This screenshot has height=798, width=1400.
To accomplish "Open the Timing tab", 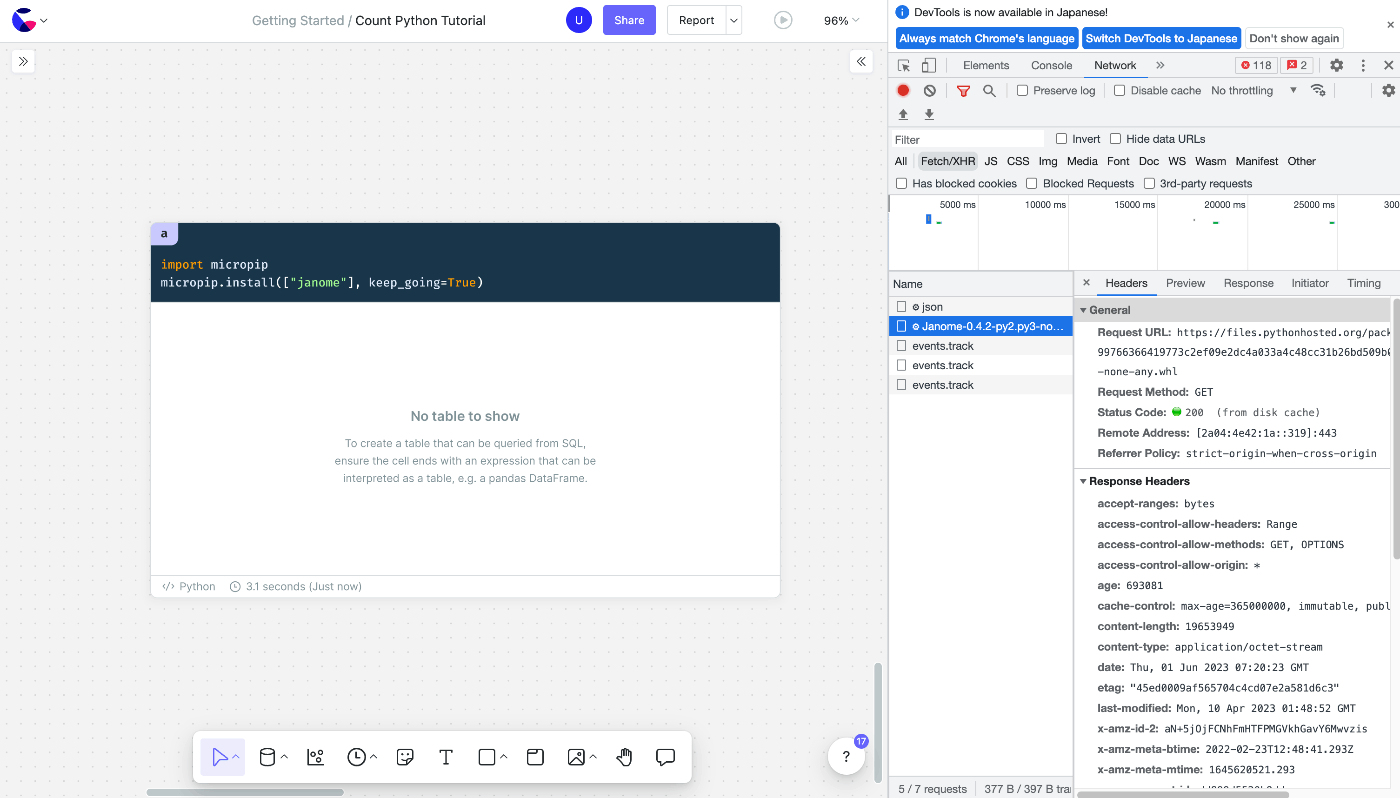I will (1364, 283).
